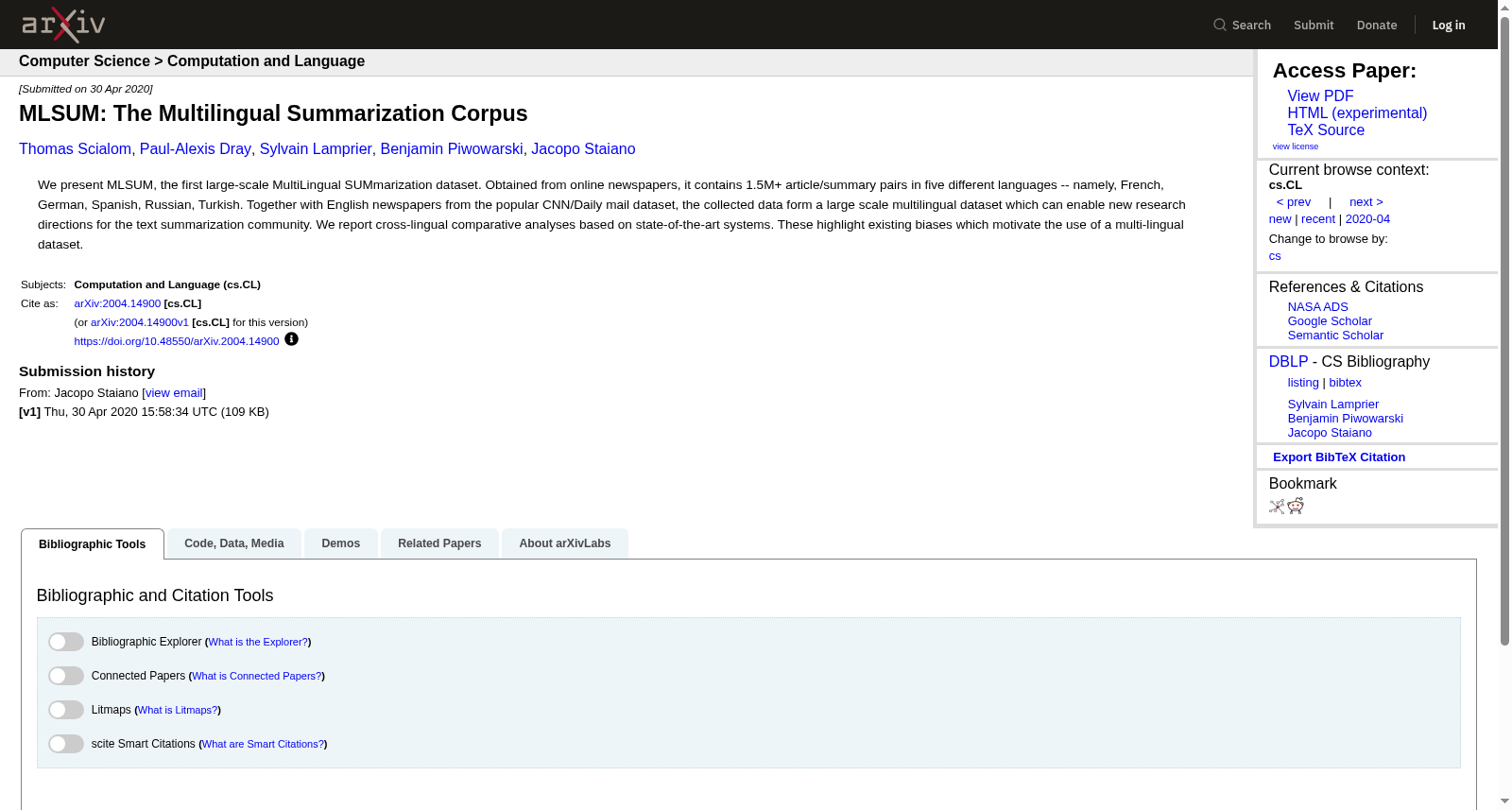
Task: Open HTML (experimental) version
Action: pyautogui.click(x=1357, y=113)
